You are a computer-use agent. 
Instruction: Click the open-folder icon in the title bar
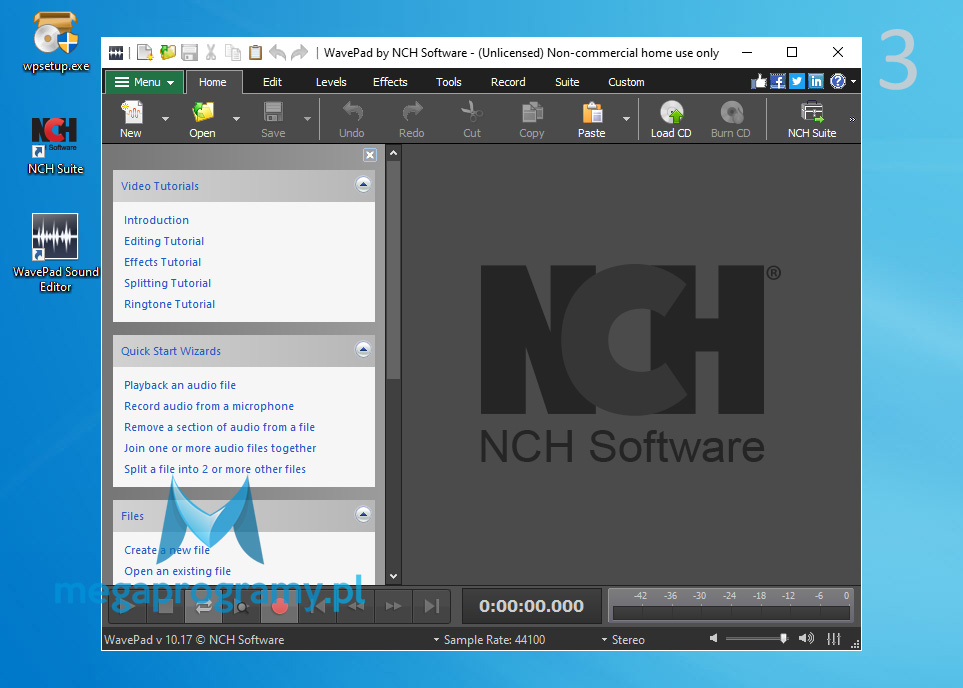click(x=168, y=53)
